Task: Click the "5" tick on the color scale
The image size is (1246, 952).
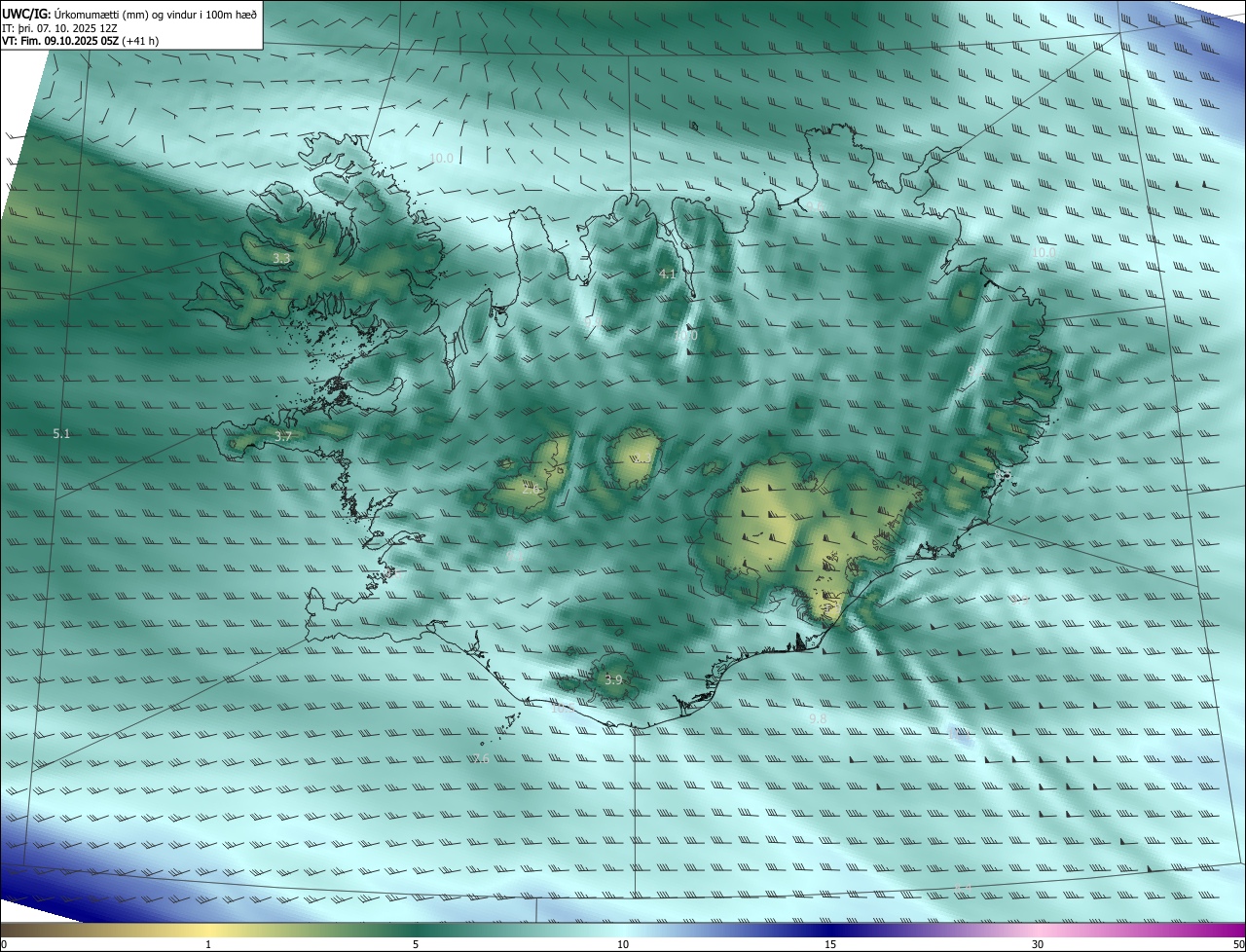Action: pos(416,944)
